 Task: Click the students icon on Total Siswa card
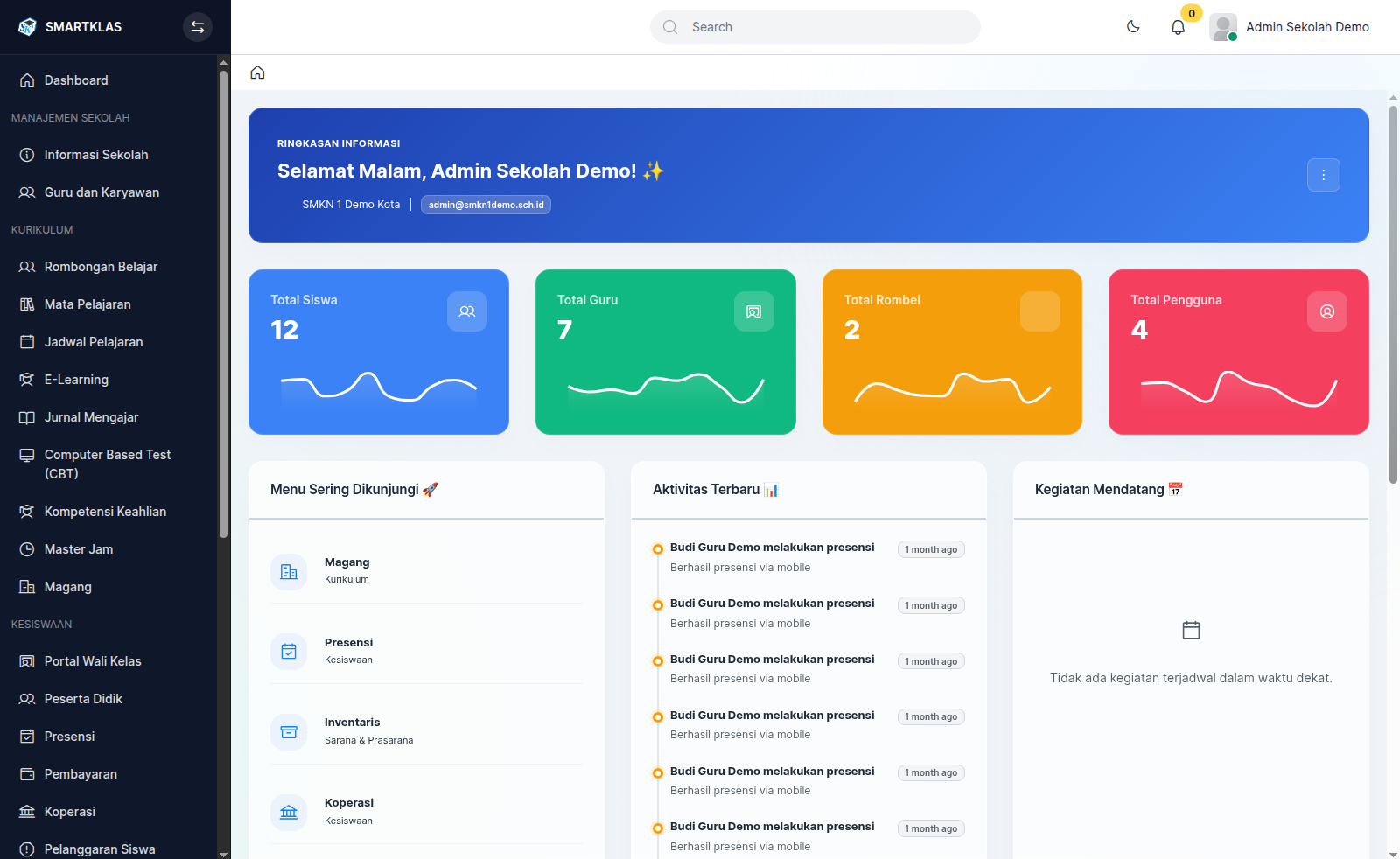click(467, 311)
